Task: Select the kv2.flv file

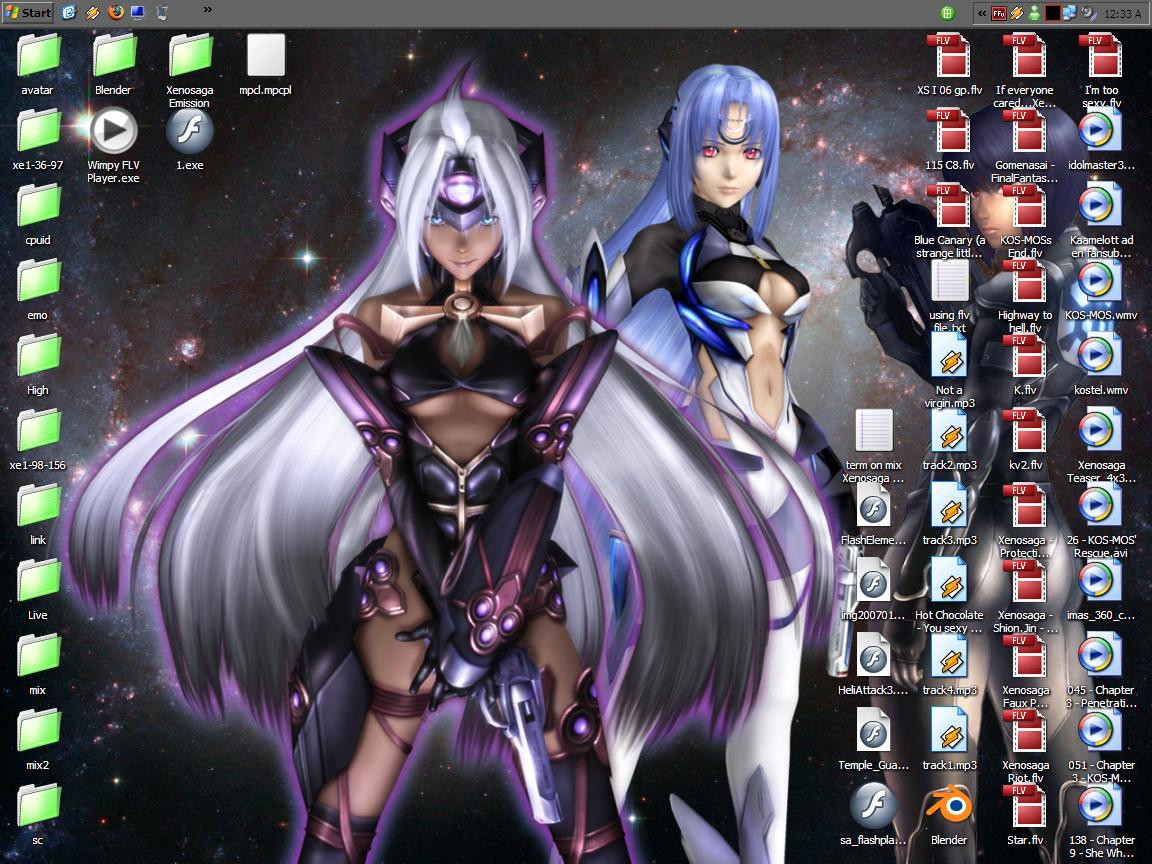Action: (x=1025, y=440)
